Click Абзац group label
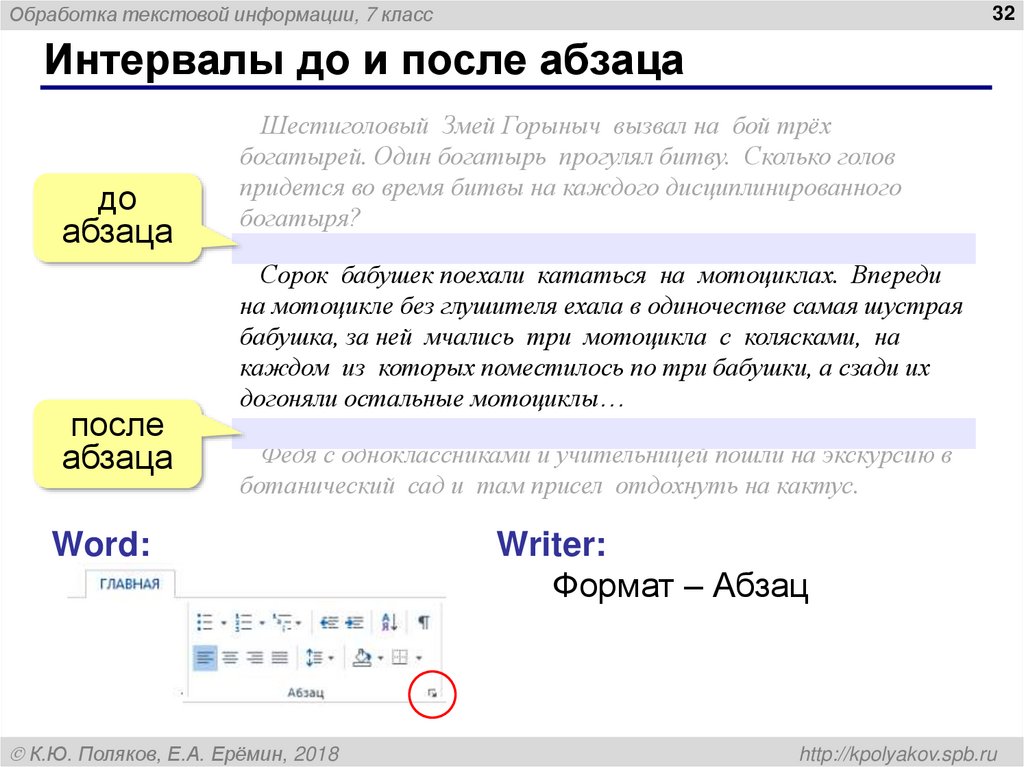 (x=306, y=693)
